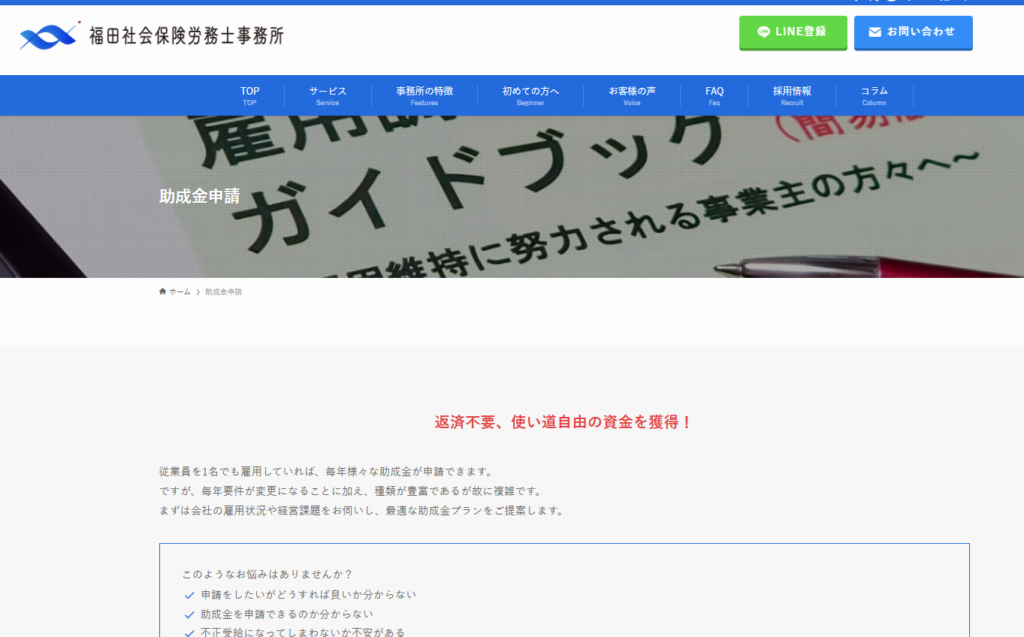Click the 福田社会保険労務士事務所 logo icon
Viewport: 1024px width, 637px height.
coord(49,36)
